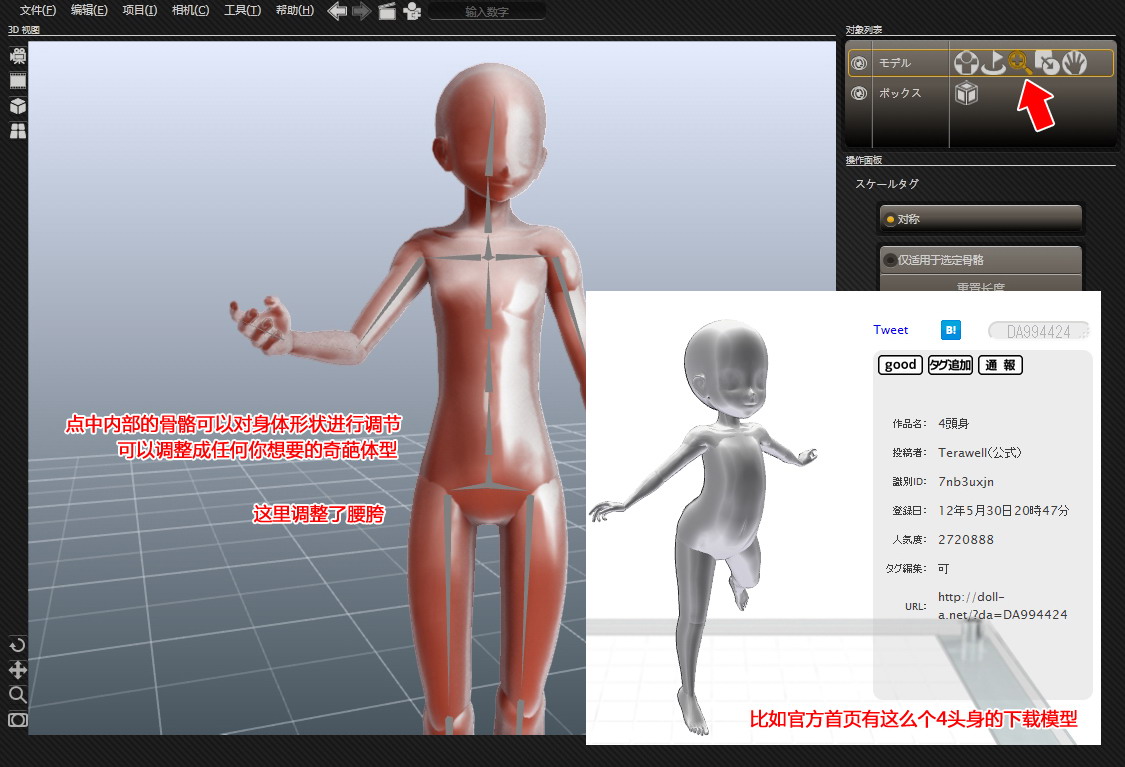The image size is (1125, 767).
Task: Toggle visibility of the ボックス object
Action: [858, 93]
